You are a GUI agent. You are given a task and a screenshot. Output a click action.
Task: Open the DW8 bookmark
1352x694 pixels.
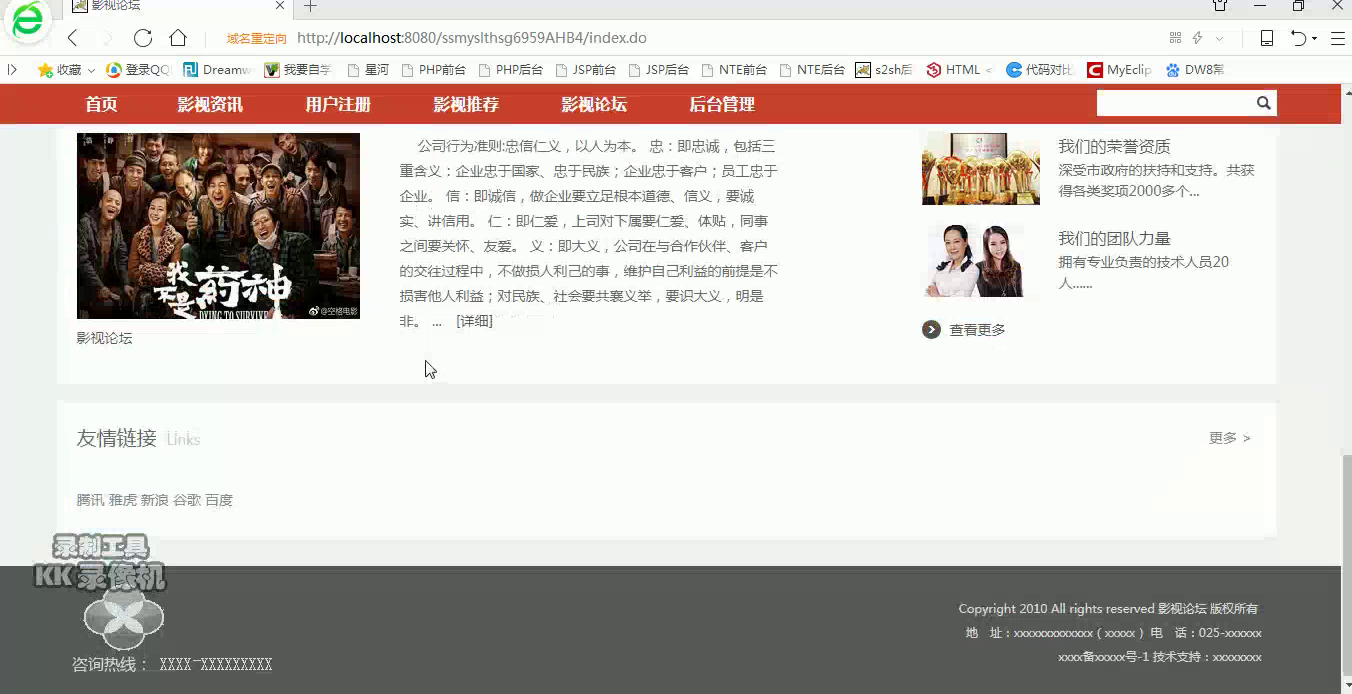(x=1195, y=70)
